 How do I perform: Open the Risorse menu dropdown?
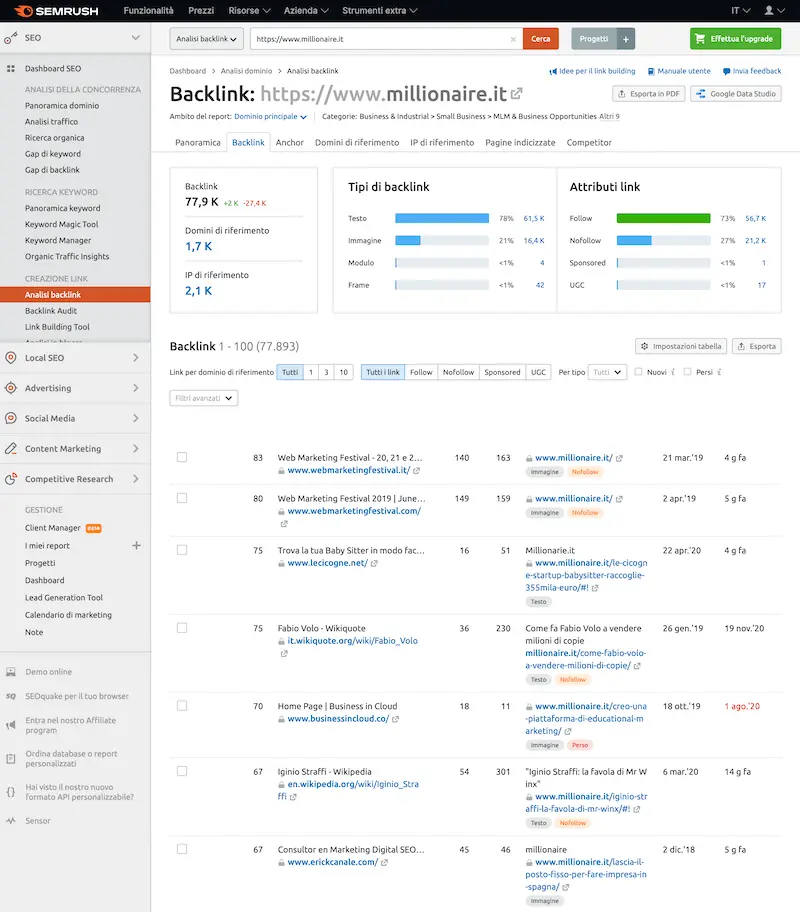[249, 10]
